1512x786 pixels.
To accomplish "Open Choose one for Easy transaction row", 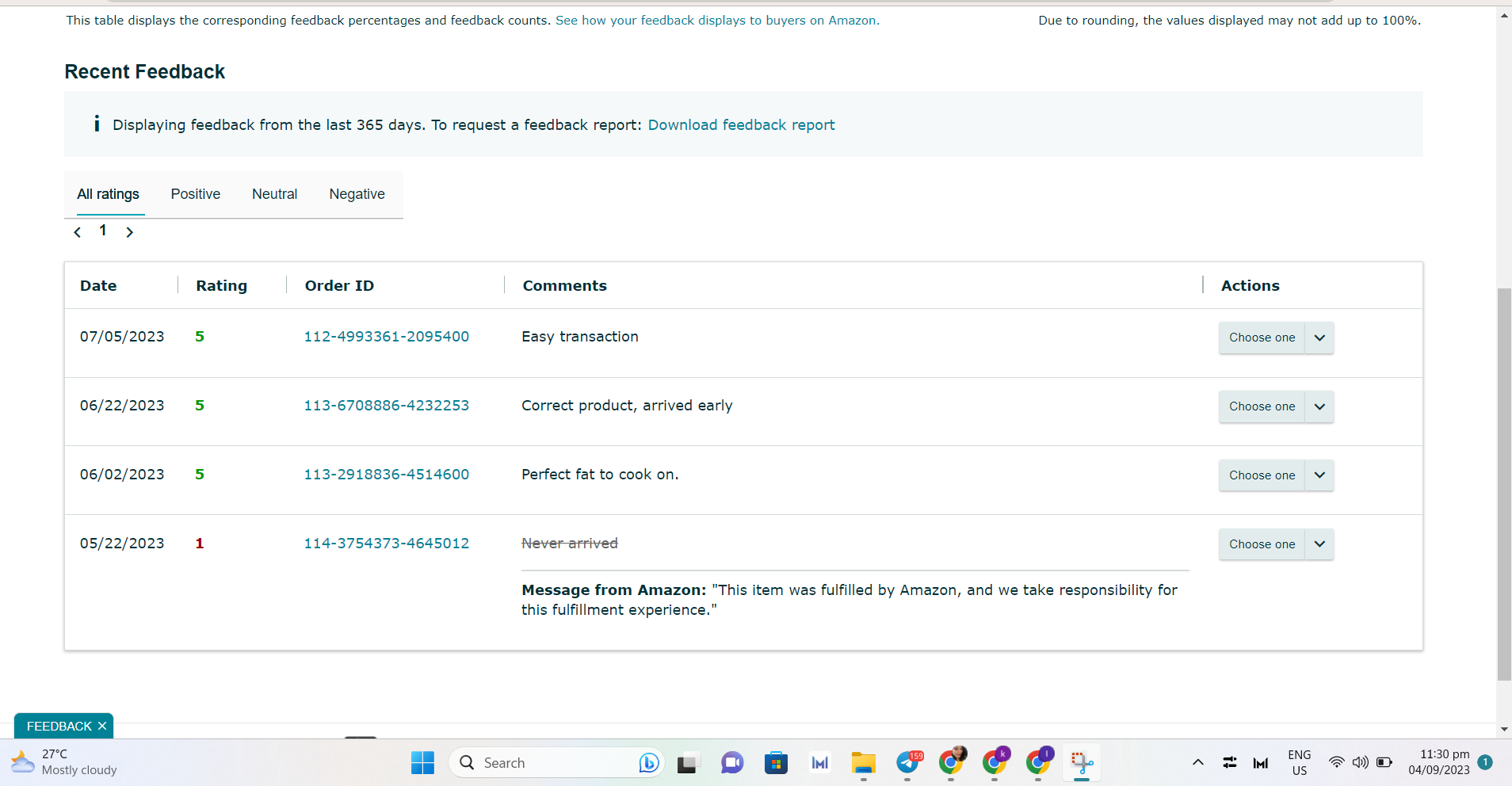I will tap(1262, 338).
